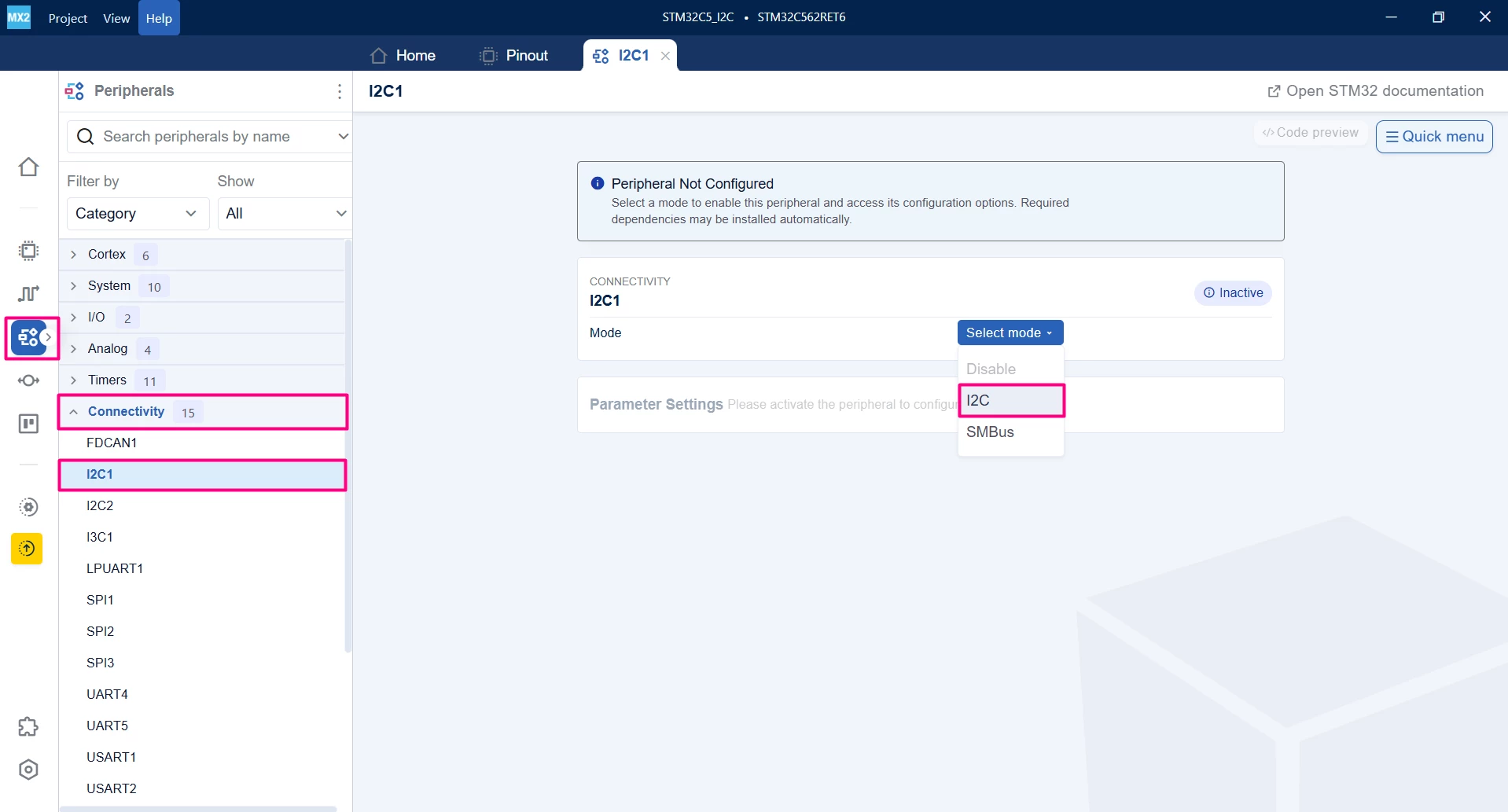The image size is (1508, 812).
Task: Switch to the Home tab
Action: click(403, 55)
